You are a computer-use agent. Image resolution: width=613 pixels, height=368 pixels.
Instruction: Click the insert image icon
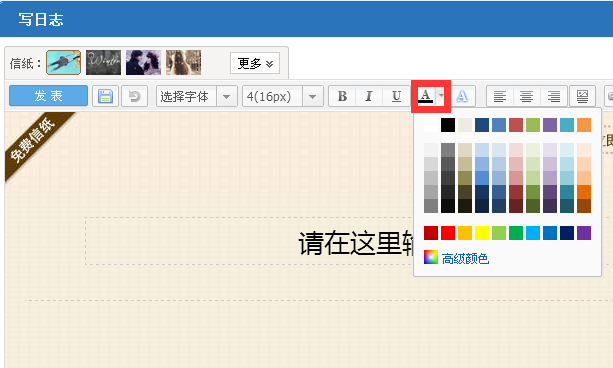coord(583,96)
